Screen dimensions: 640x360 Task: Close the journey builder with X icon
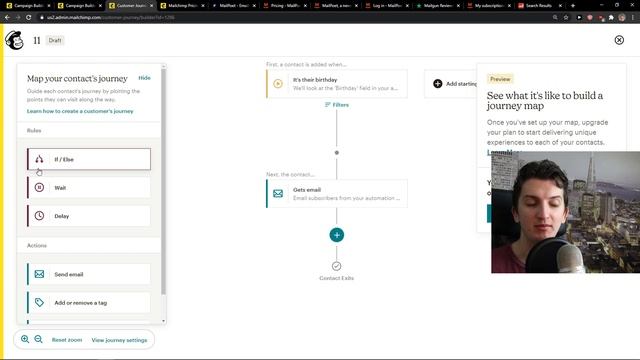click(619, 40)
